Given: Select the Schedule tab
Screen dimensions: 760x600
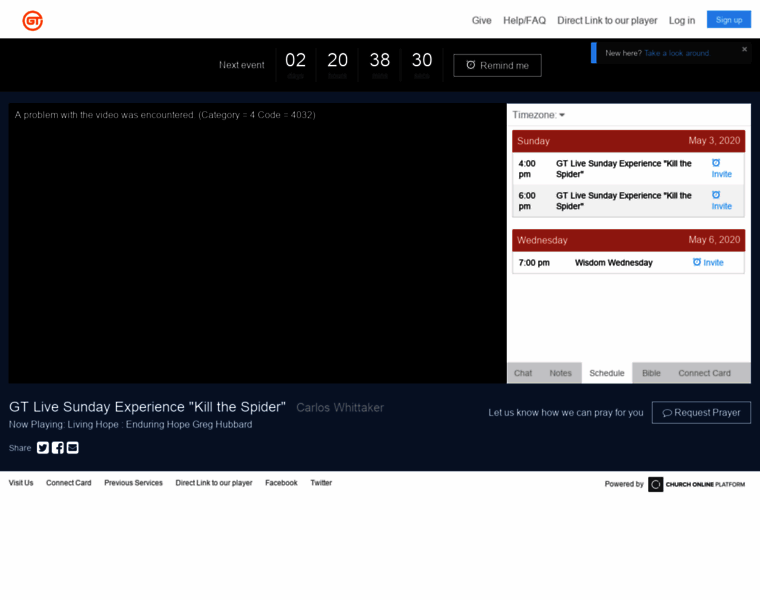Looking at the screenshot, I should 607,373.
